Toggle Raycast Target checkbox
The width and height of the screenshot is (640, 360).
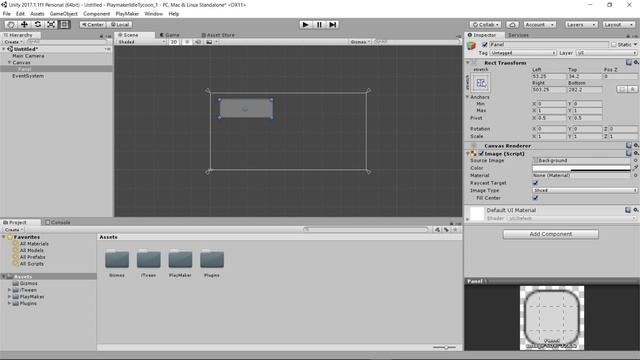point(535,183)
